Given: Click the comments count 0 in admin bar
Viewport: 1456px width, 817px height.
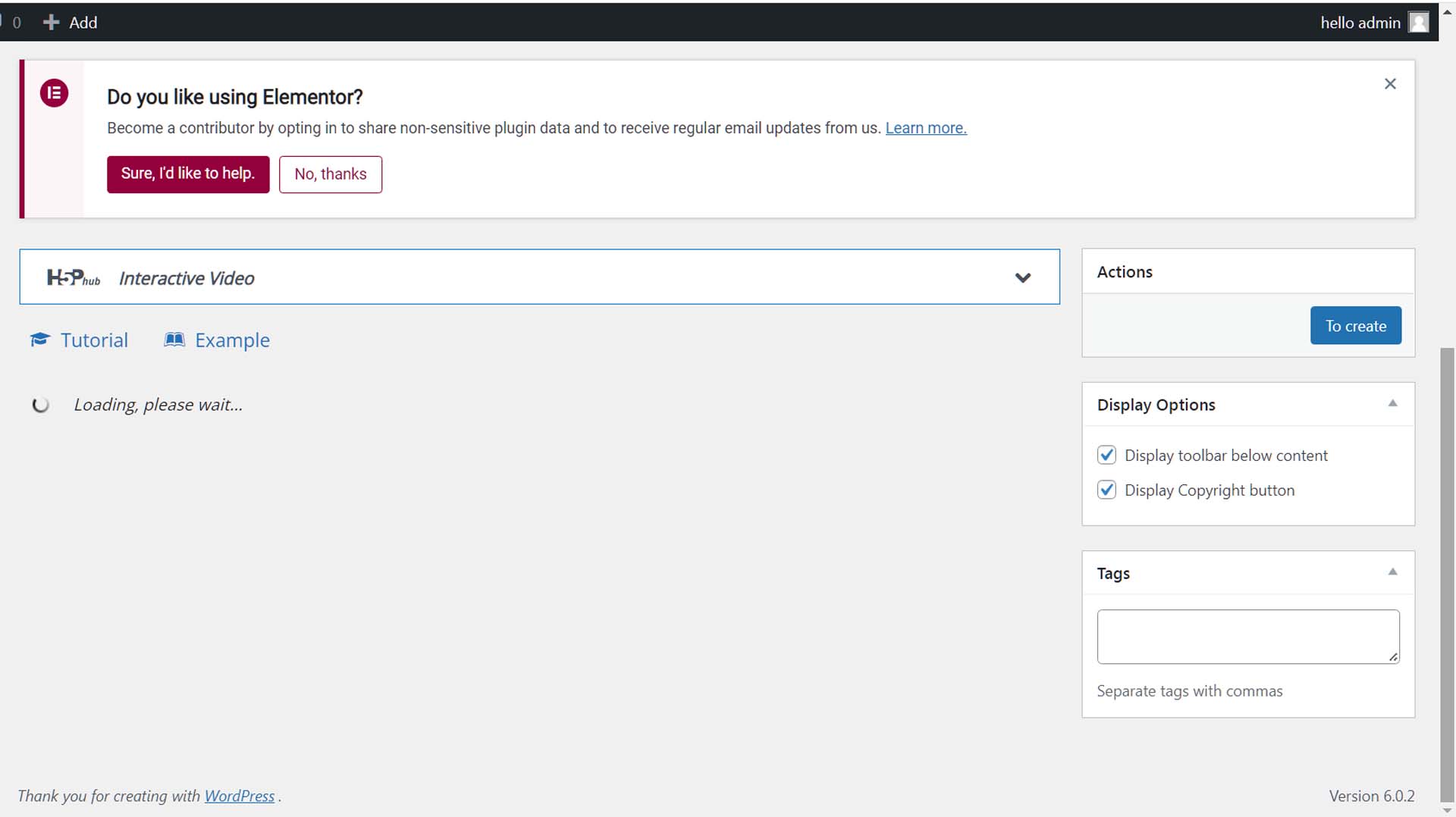Looking at the screenshot, I should (x=17, y=23).
